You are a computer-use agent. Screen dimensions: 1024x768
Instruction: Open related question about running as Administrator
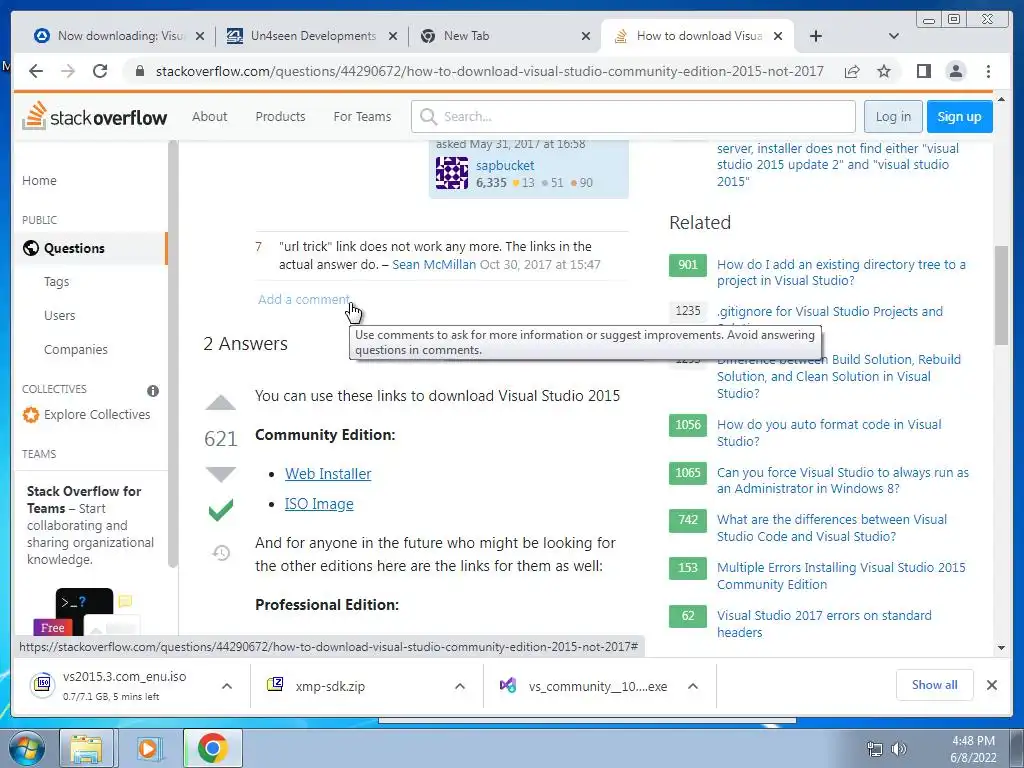[842, 480]
